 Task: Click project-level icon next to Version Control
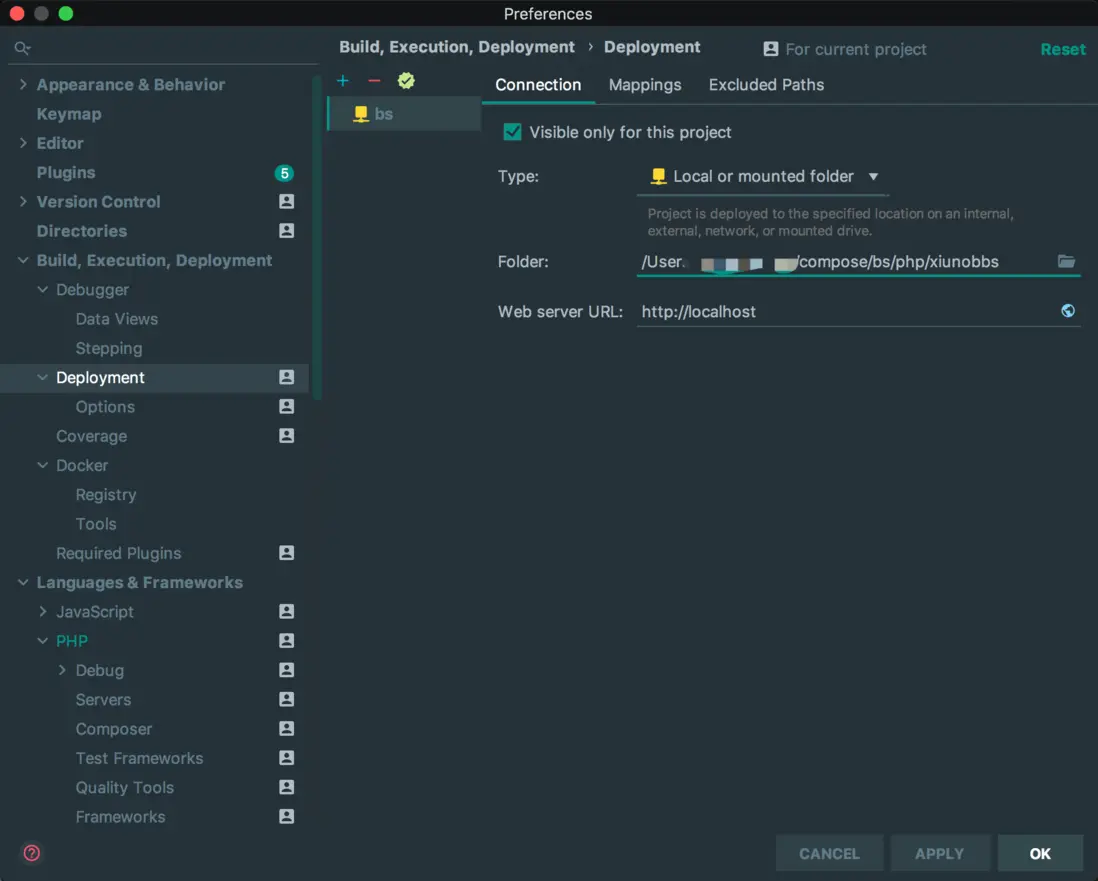(x=286, y=202)
